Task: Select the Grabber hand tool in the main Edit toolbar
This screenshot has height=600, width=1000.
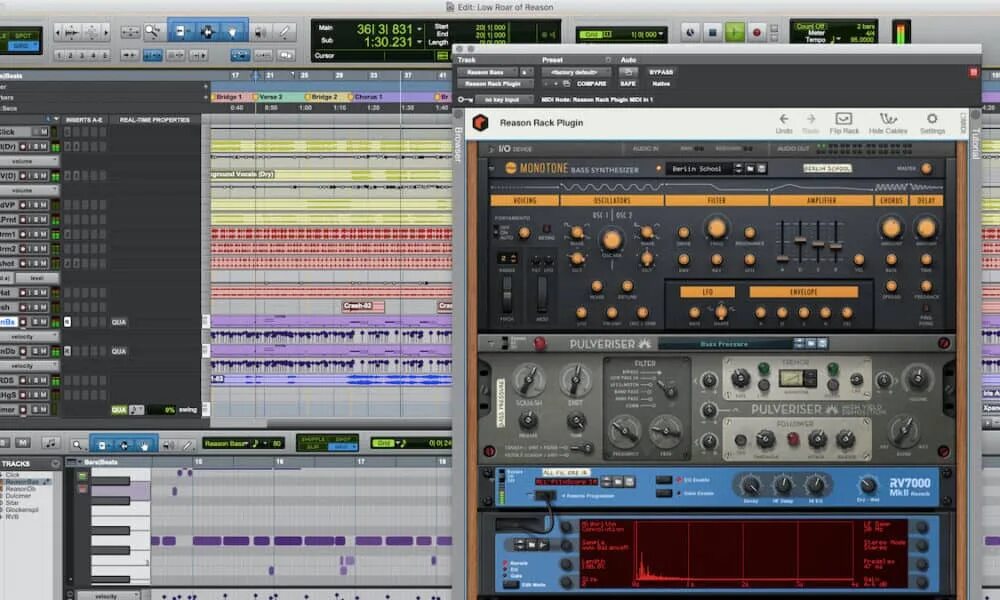Action: pos(233,31)
